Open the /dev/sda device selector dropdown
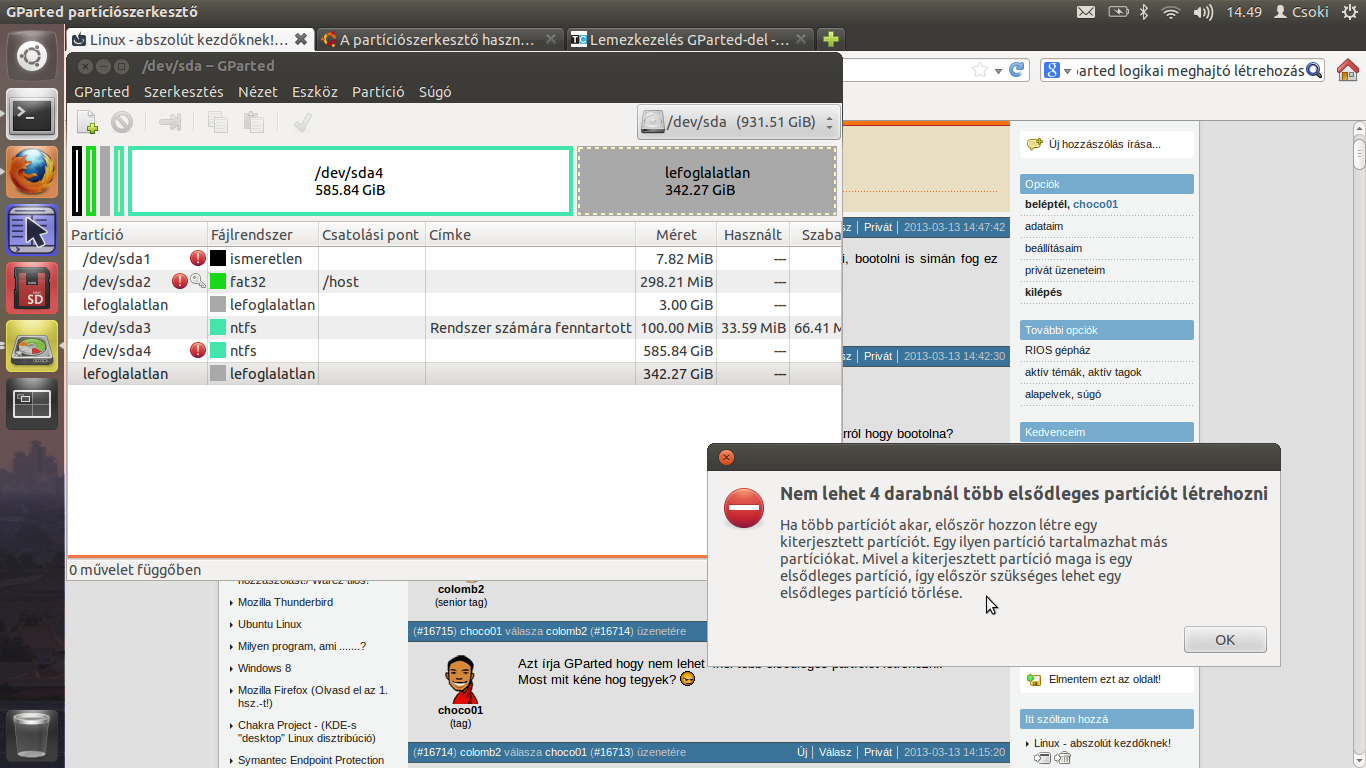Image resolution: width=1366 pixels, height=768 pixels. [x=738, y=123]
